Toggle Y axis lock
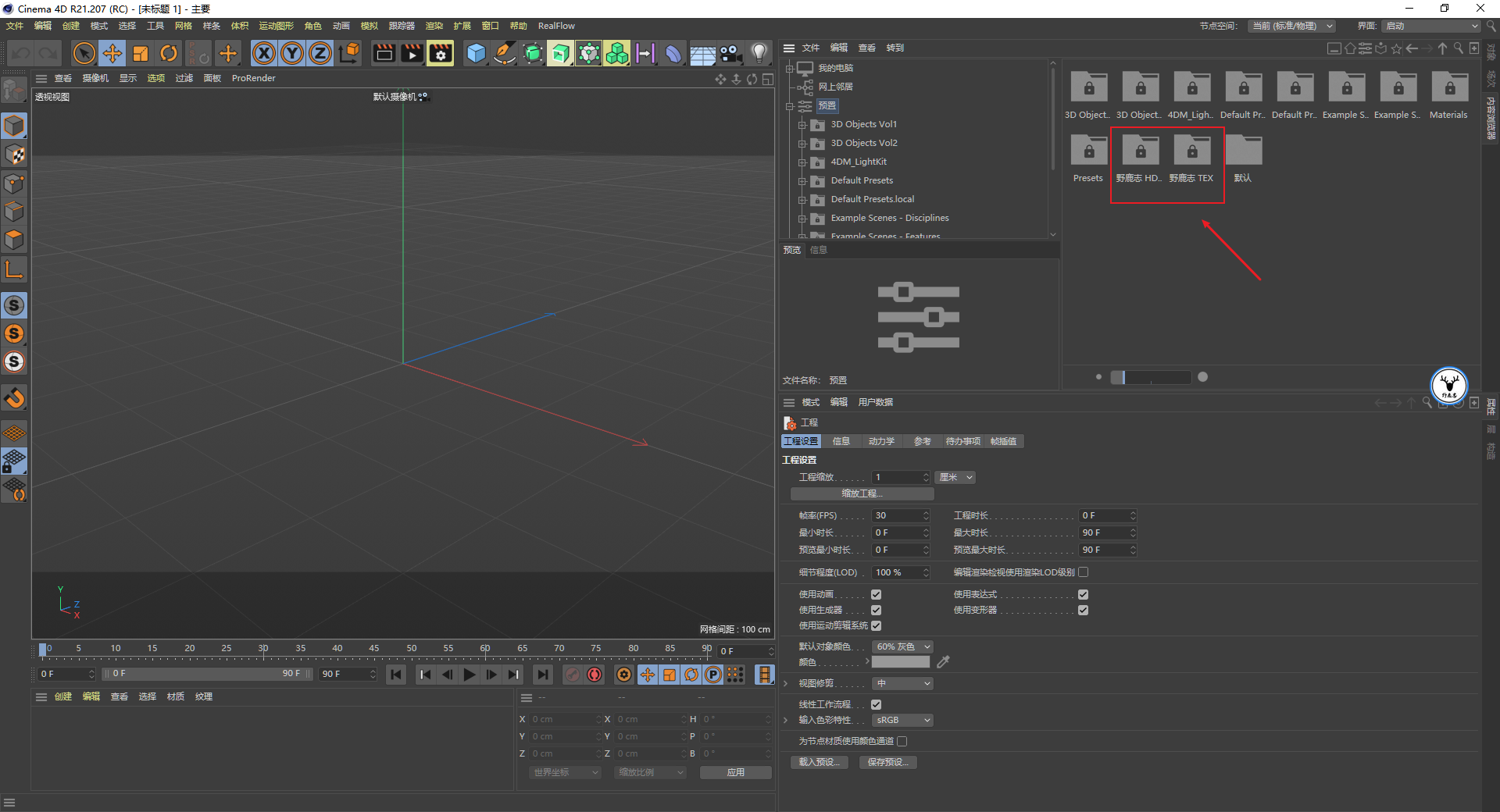Screen dimensions: 1500x812 tap(292, 54)
